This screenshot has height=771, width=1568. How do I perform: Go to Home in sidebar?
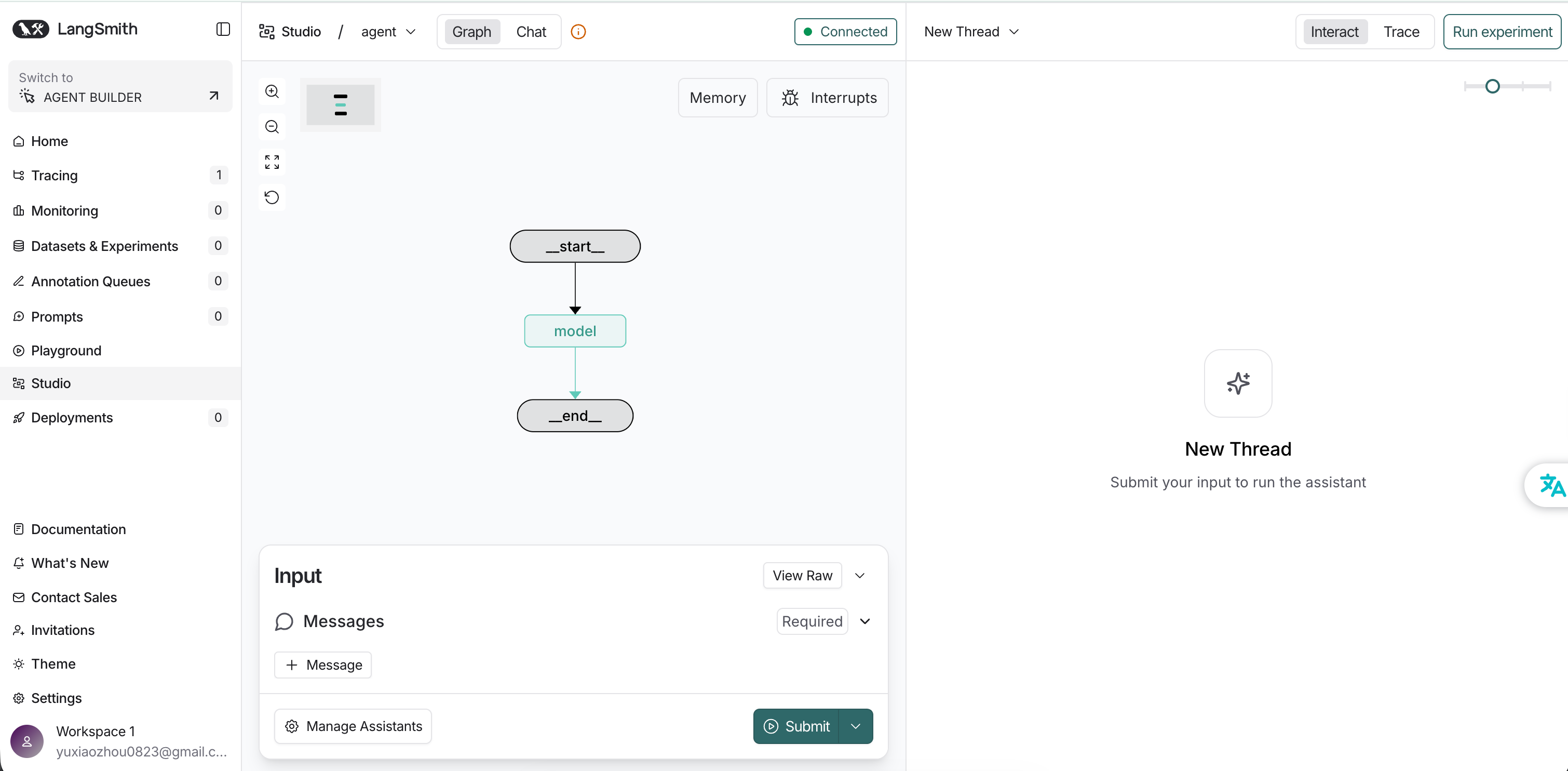(120, 141)
